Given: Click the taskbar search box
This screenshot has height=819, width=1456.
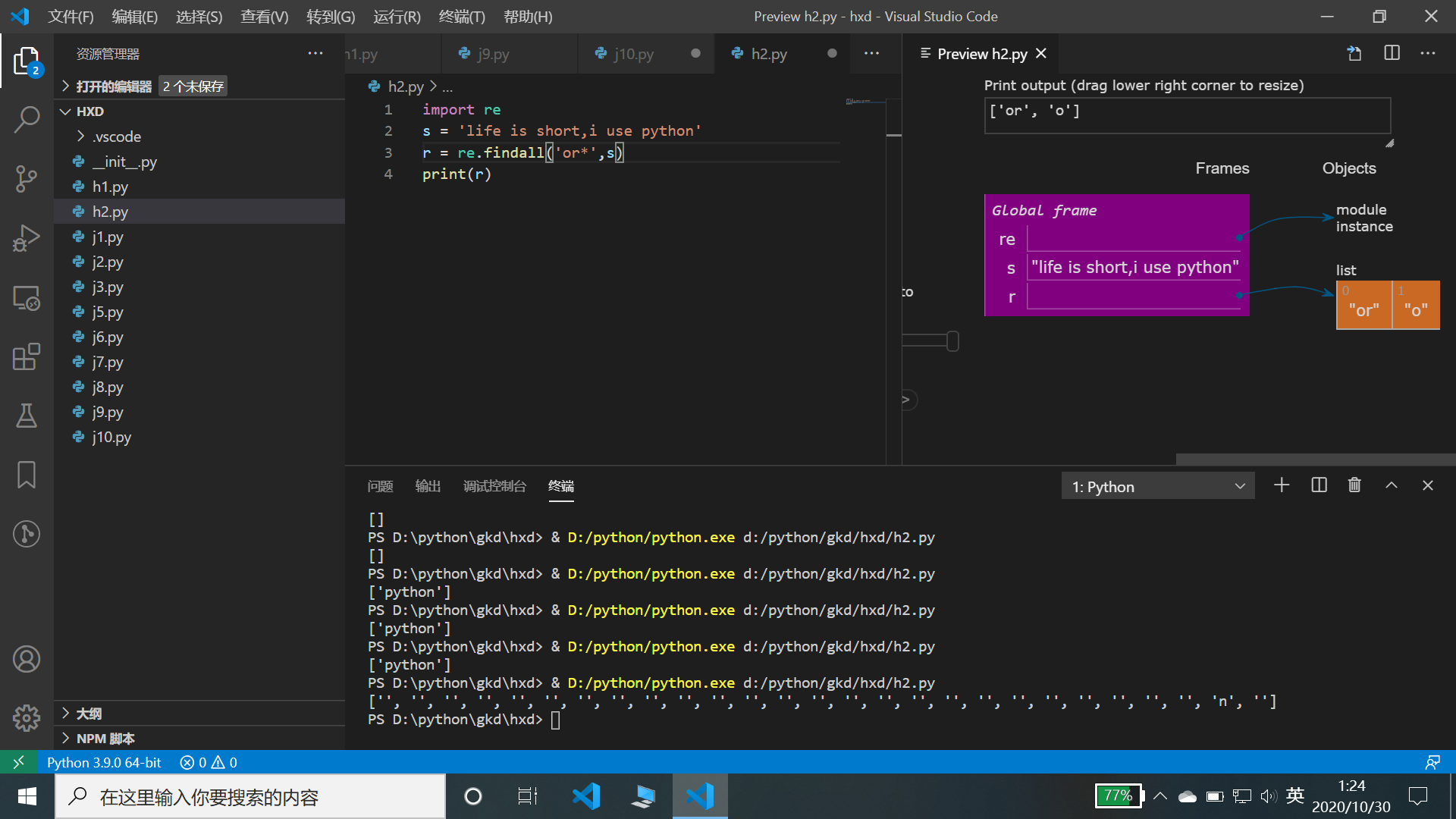Looking at the screenshot, I should (250, 796).
